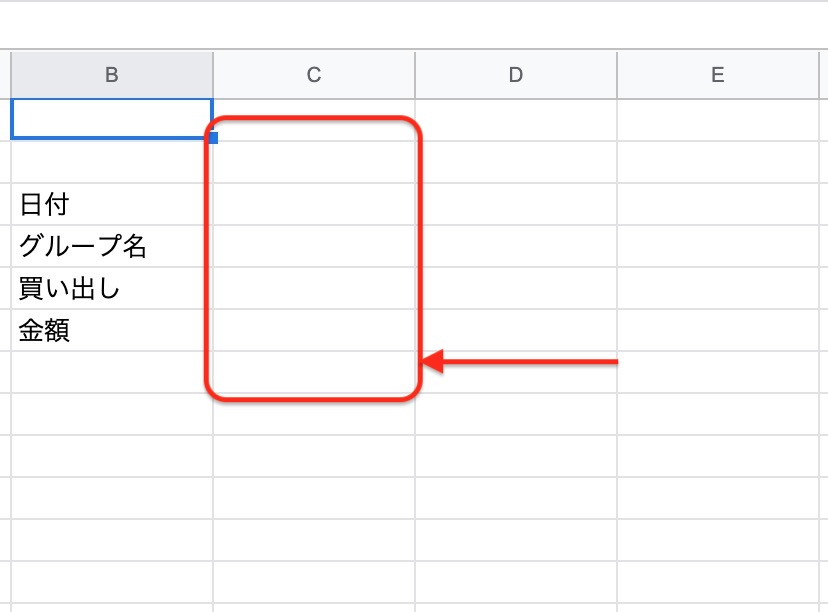Click the column D cell in the グループ名 row
This screenshot has height=612, width=828.
coord(516,247)
